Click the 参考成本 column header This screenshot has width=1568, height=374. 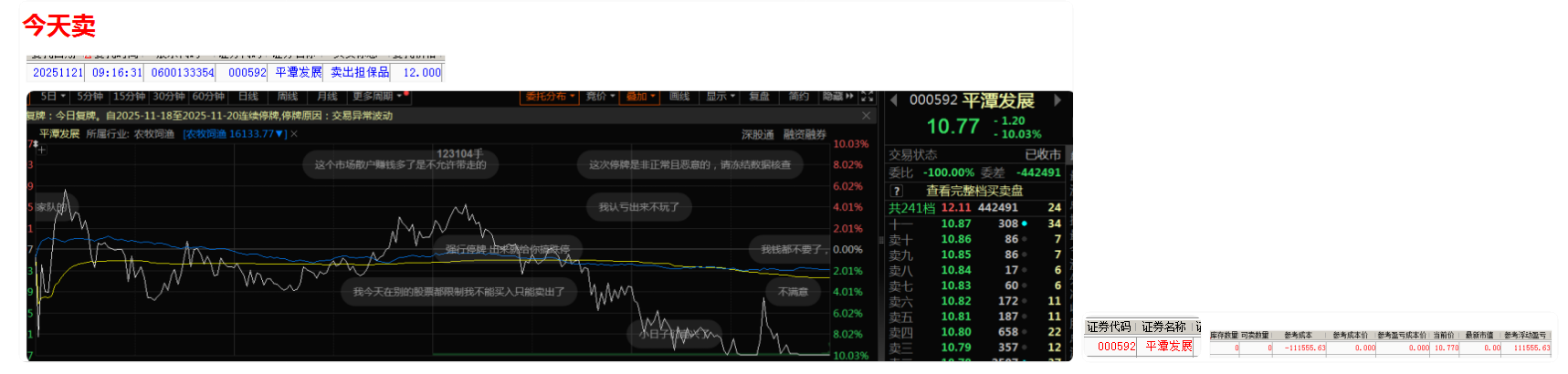[x=1298, y=336]
